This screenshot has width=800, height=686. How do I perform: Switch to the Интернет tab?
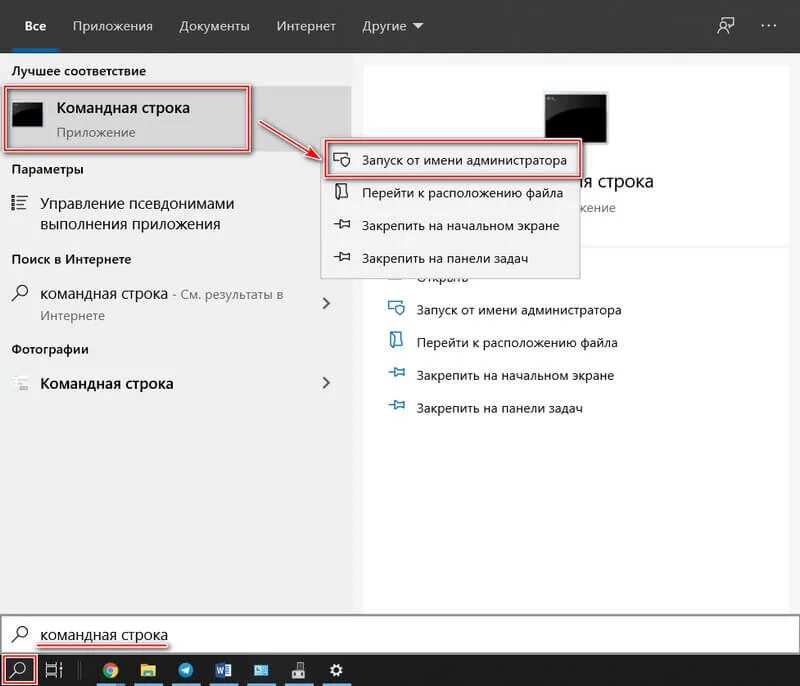tap(306, 26)
